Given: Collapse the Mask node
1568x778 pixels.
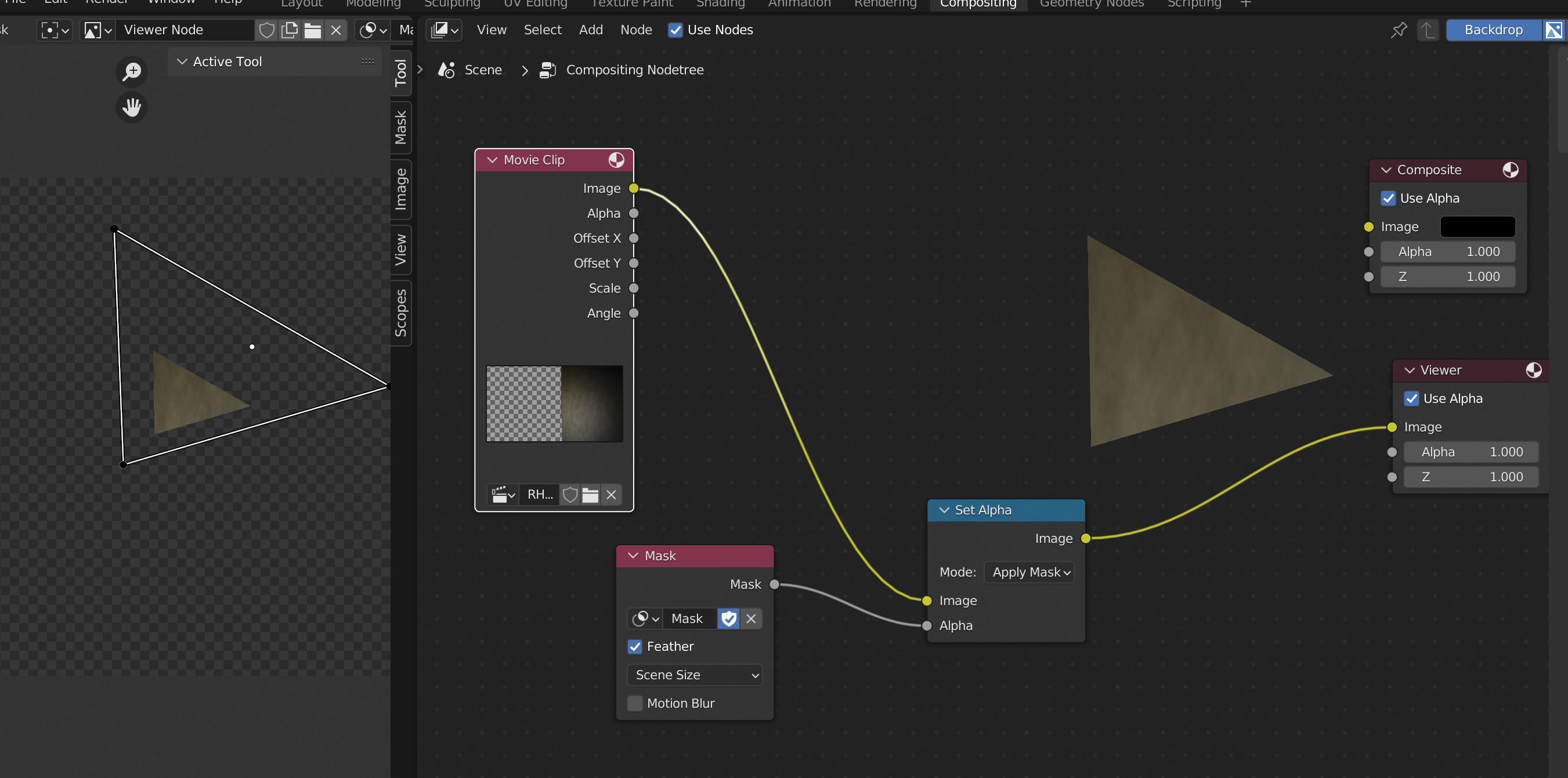Looking at the screenshot, I should point(633,556).
